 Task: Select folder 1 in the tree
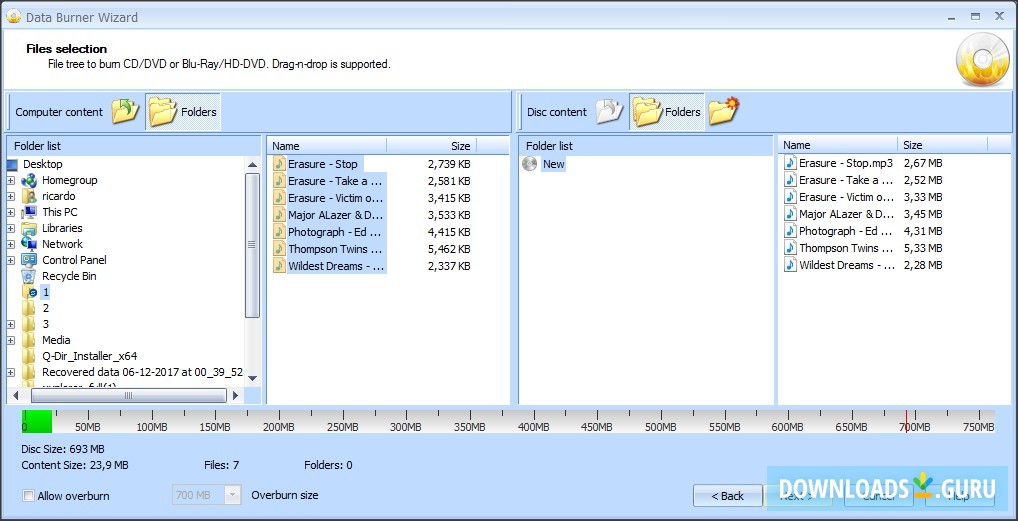tap(45, 292)
